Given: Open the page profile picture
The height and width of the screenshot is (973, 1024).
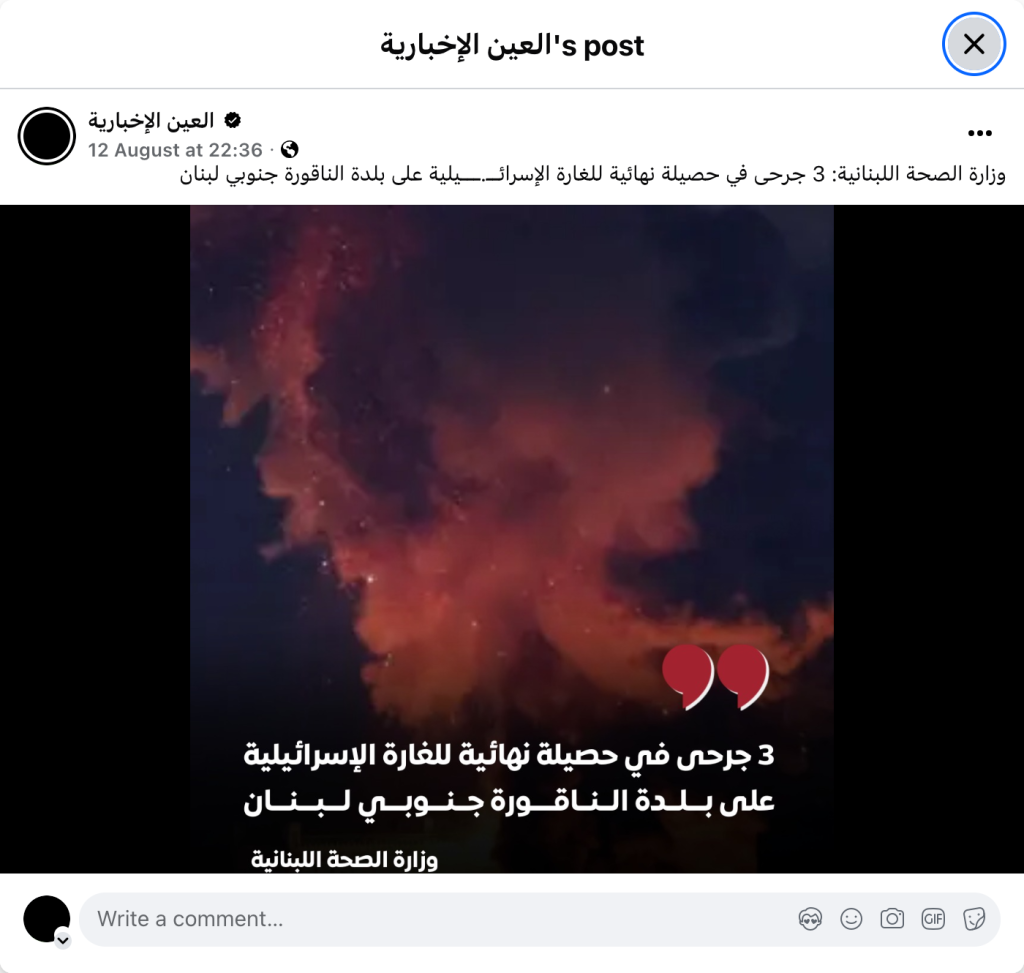Looking at the screenshot, I should click(x=46, y=136).
